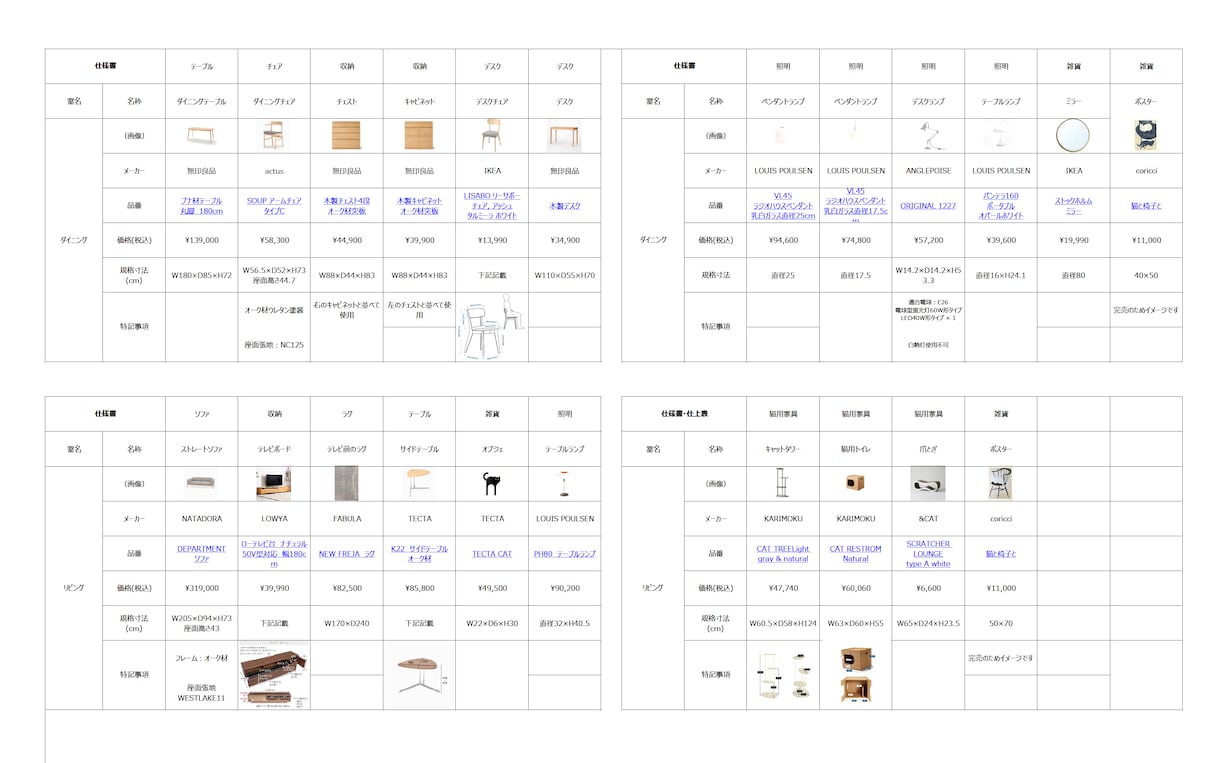
Task: Select the NATADORA sofa image
Action: [201, 483]
